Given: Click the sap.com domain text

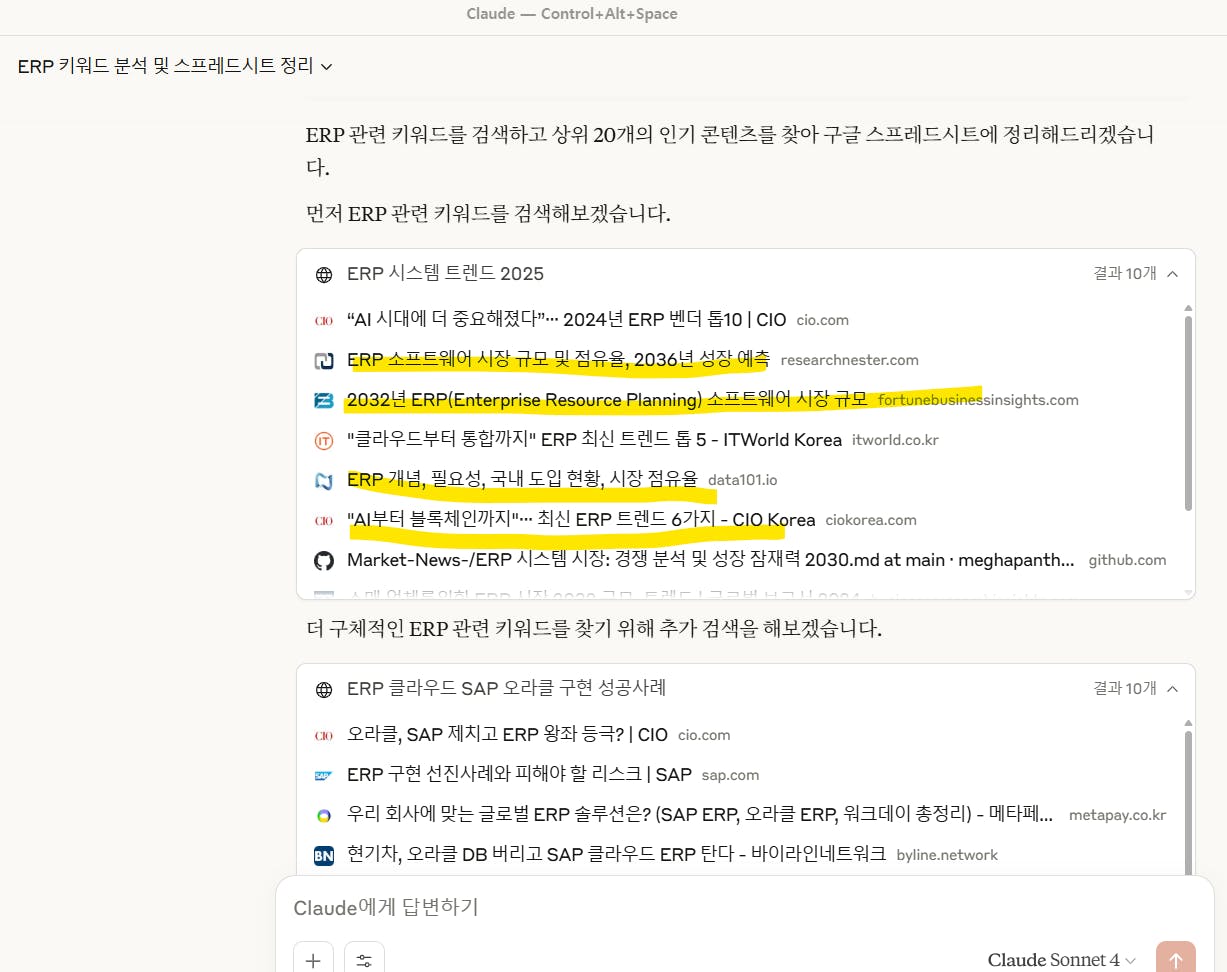Looking at the screenshot, I should pyautogui.click(x=730, y=776).
